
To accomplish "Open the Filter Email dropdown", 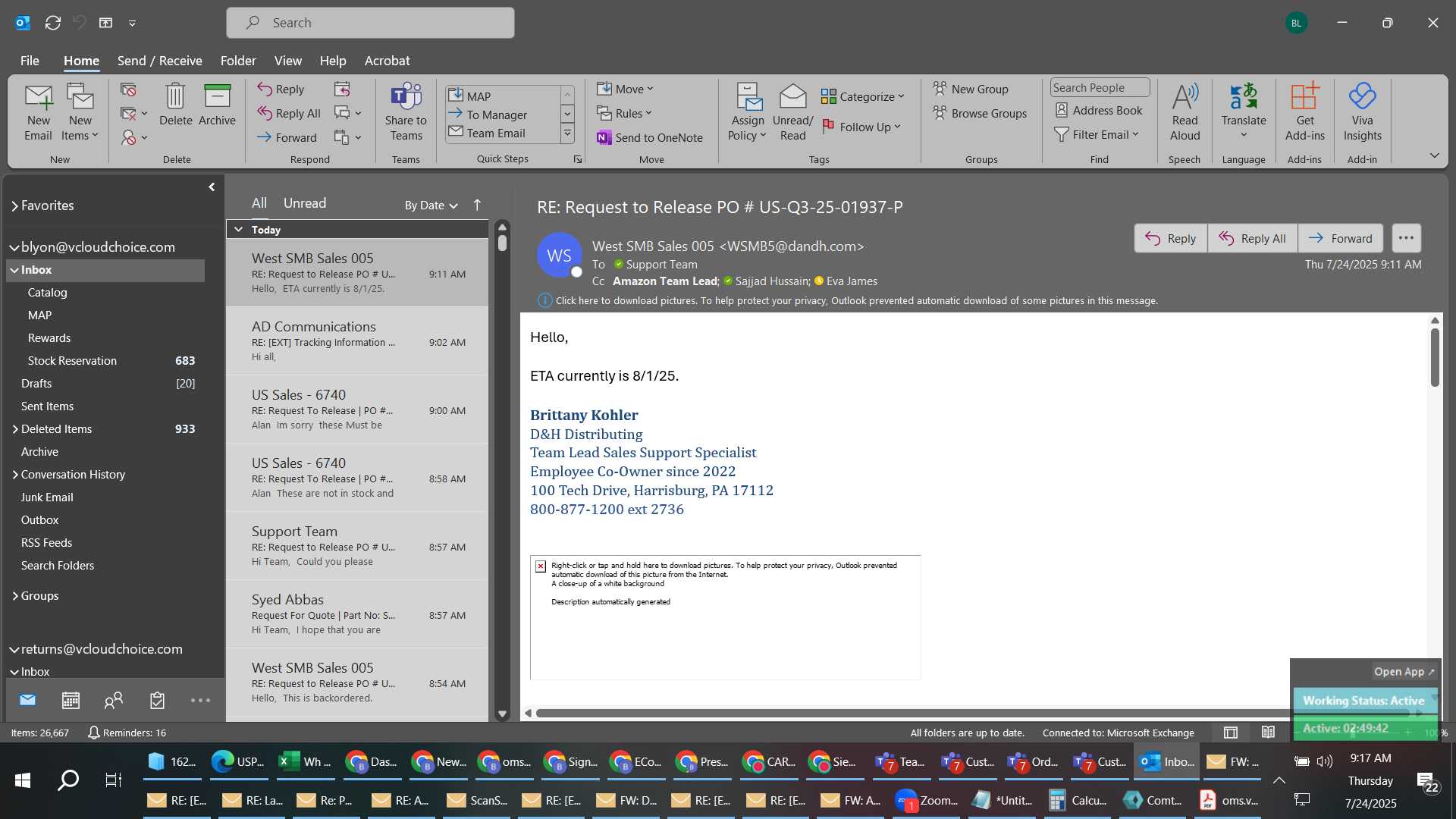I will click(1097, 134).
